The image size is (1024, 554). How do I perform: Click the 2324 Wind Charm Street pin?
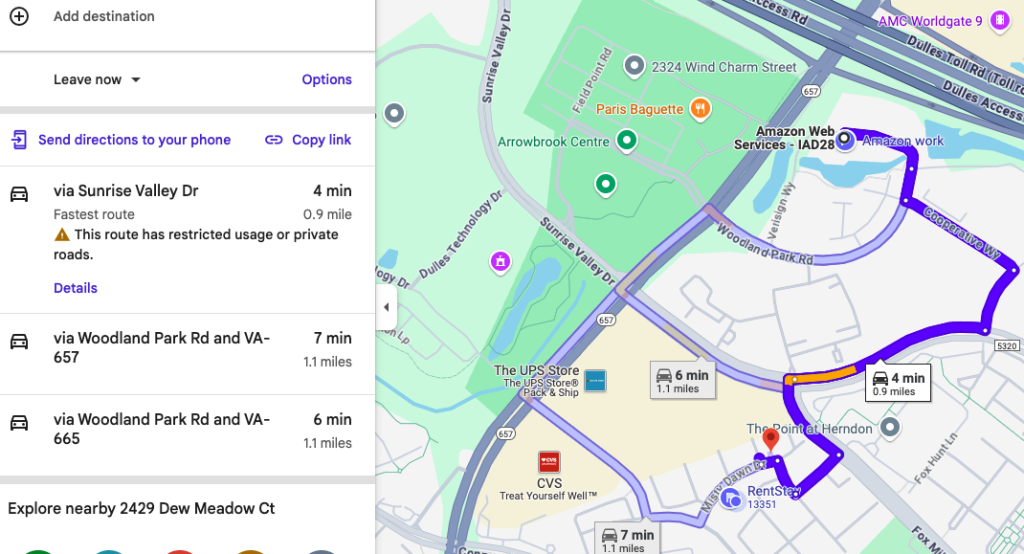[633, 67]
